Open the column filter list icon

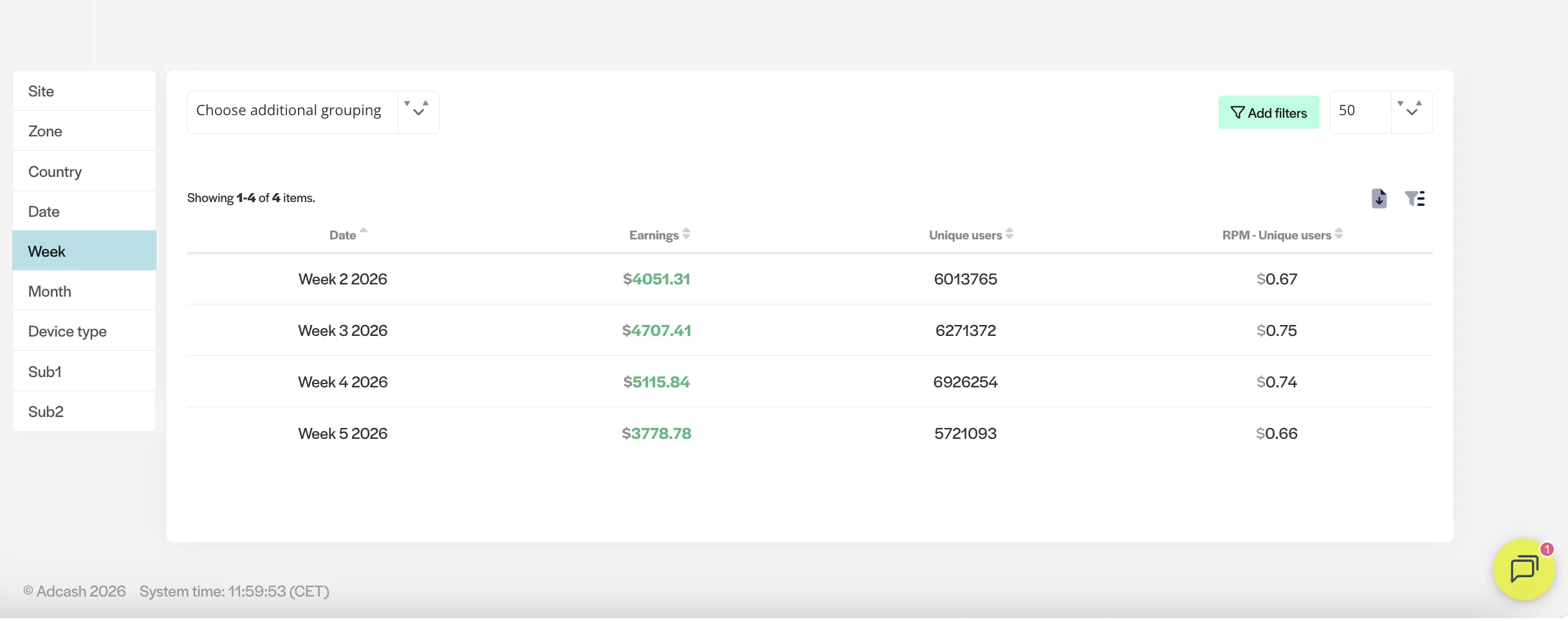click(1417, 198)
